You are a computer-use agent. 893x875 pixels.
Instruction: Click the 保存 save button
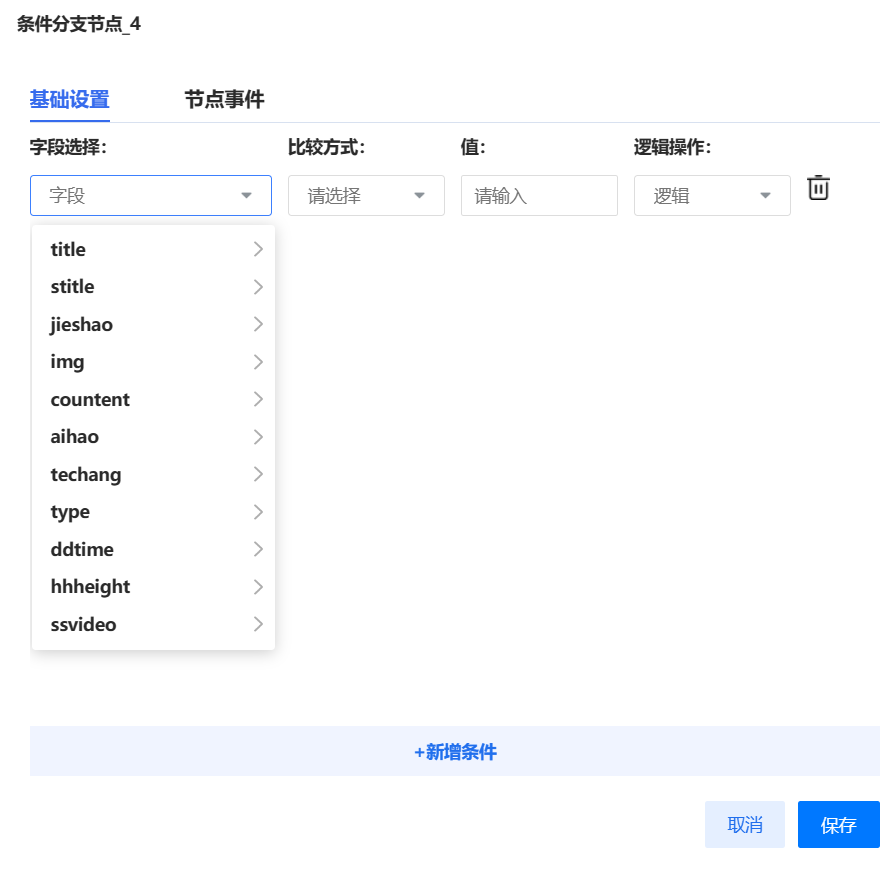[838, 825]
